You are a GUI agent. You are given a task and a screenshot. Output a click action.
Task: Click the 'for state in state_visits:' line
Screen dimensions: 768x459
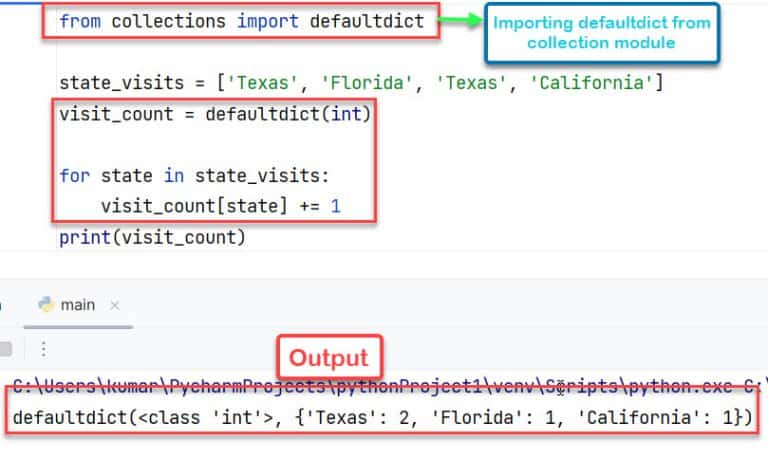(x=194, y=175)
